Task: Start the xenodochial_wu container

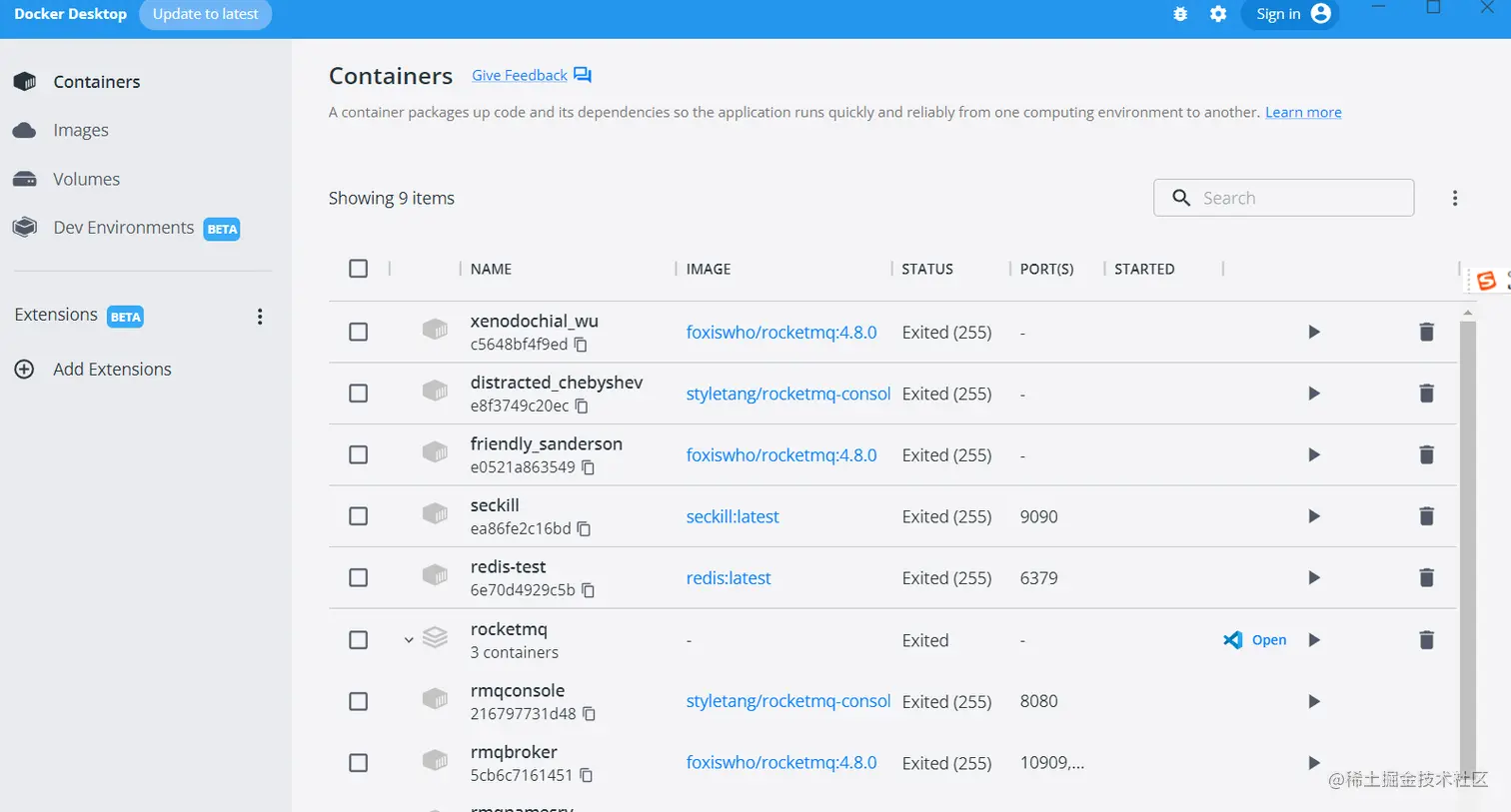Action: (x=1314, y=332)
